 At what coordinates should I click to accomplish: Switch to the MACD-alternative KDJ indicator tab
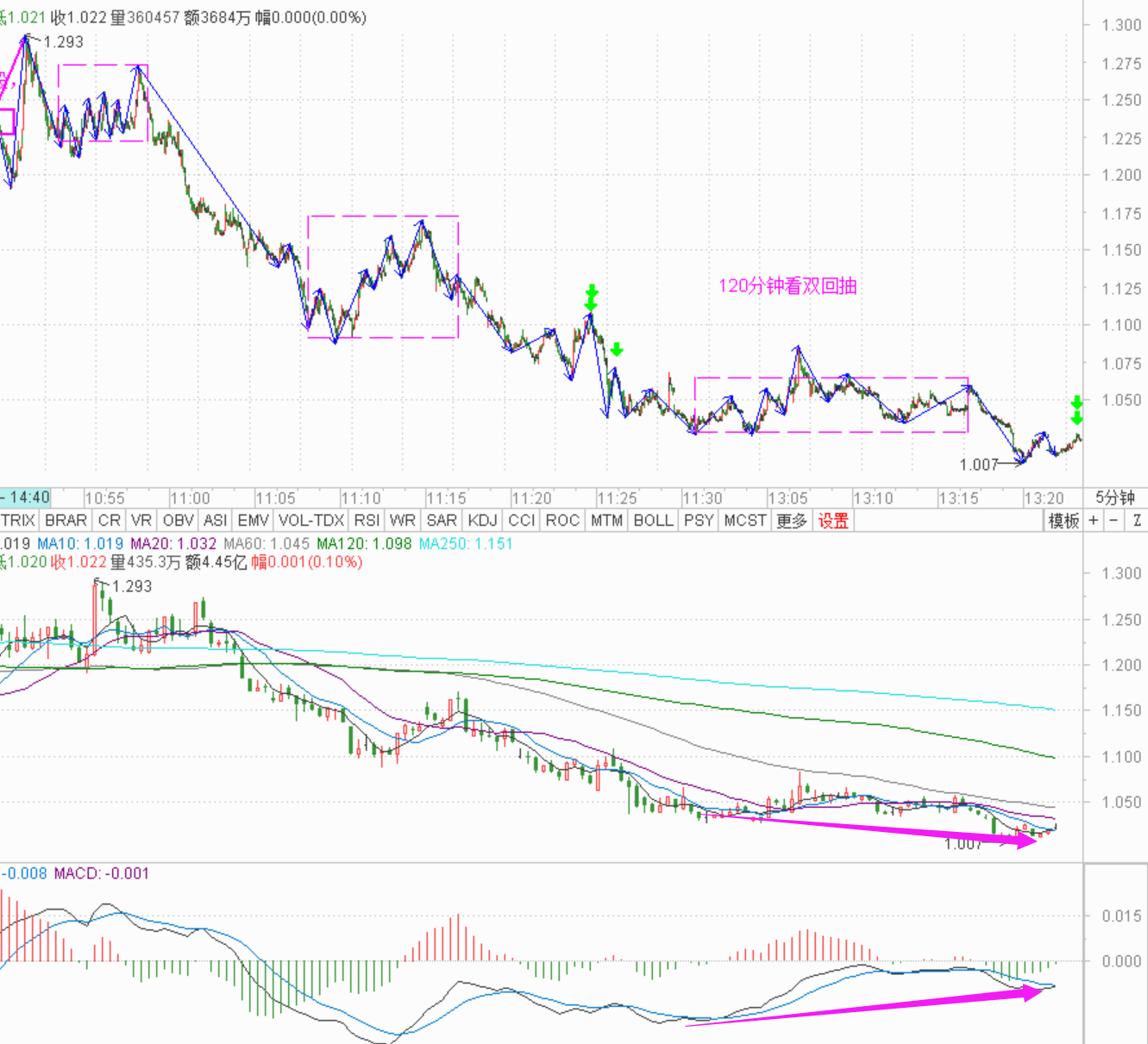pyautogui.click(x=482, y=521)
